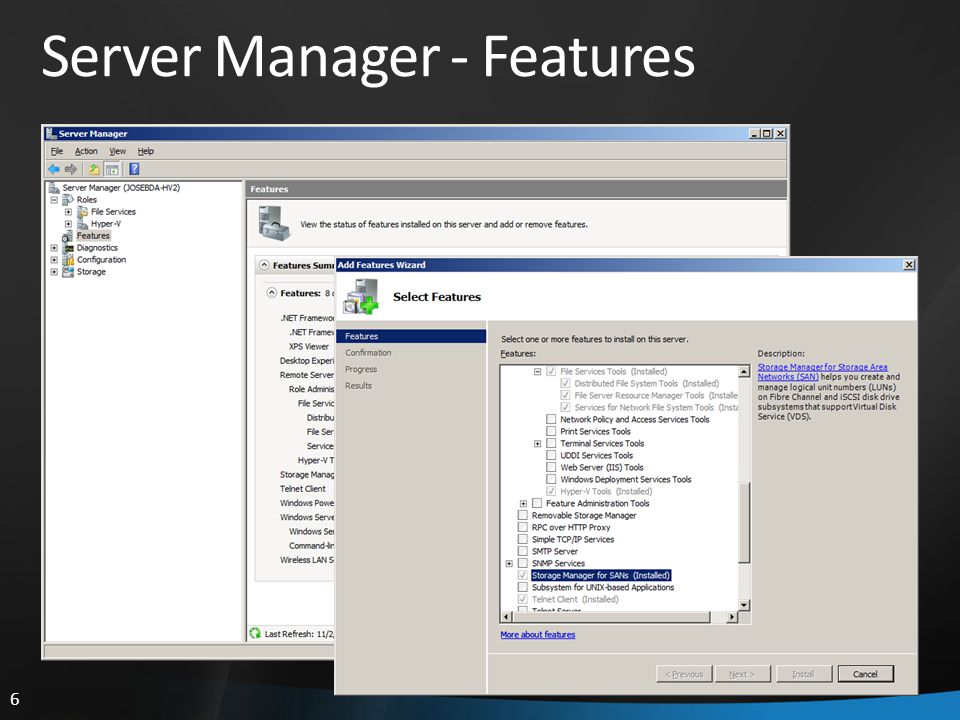Check Web Server (IIS) Tools
960x720 pixels.
pyautogui.click(x=551, y=467)
